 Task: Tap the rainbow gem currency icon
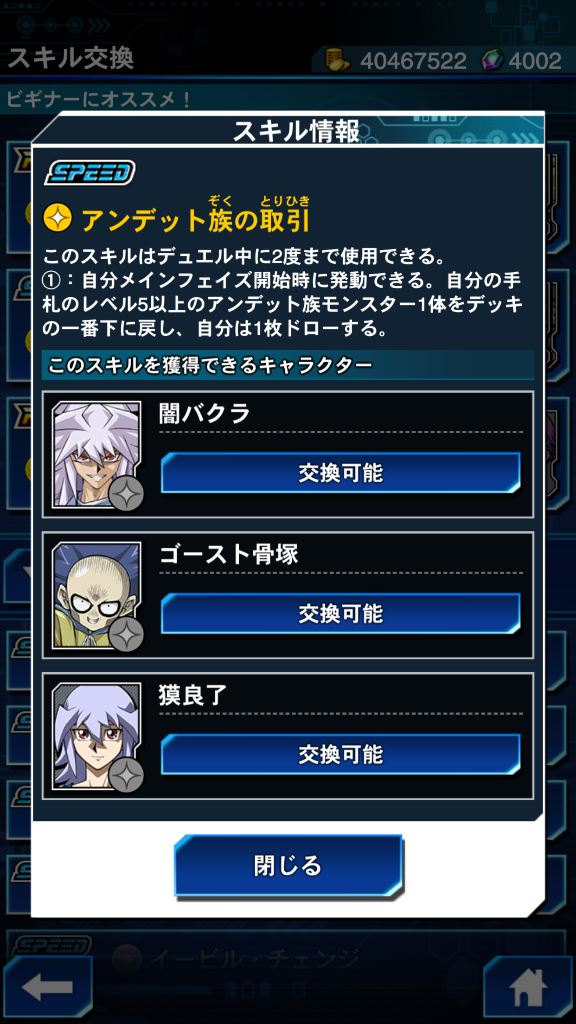point(494,60)
